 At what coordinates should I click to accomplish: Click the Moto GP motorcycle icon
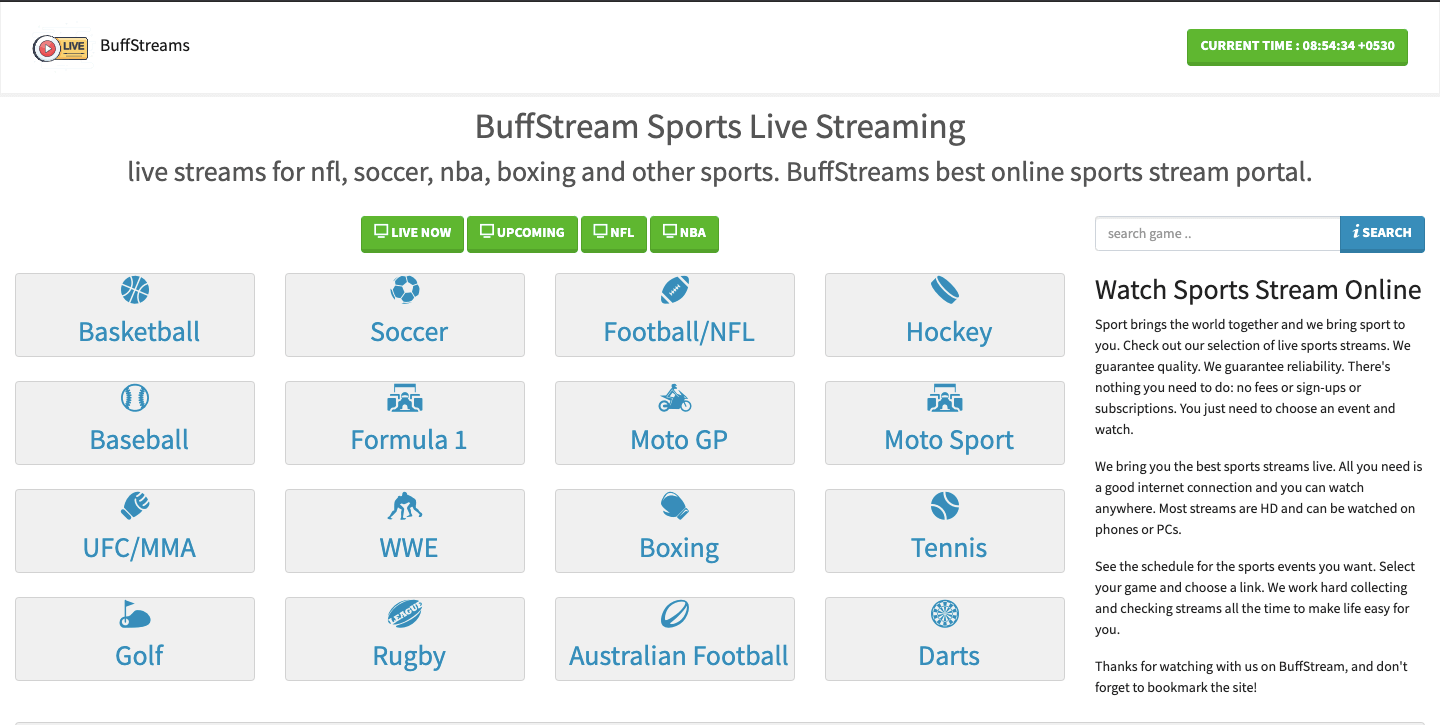pyautogui.click(x=674, y=398)
